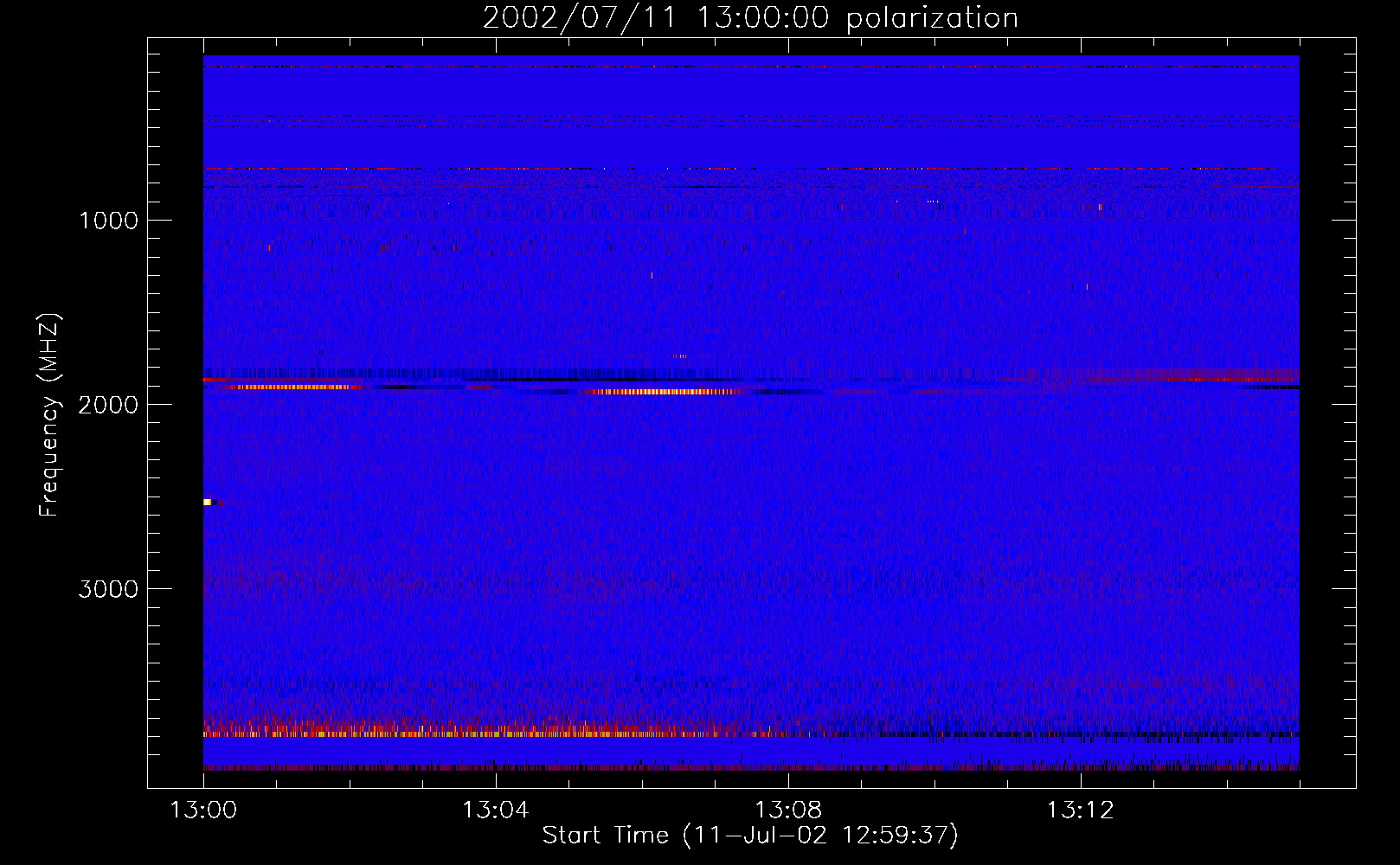
Task: Click the 13:08 time tick label
Action: 787,811
